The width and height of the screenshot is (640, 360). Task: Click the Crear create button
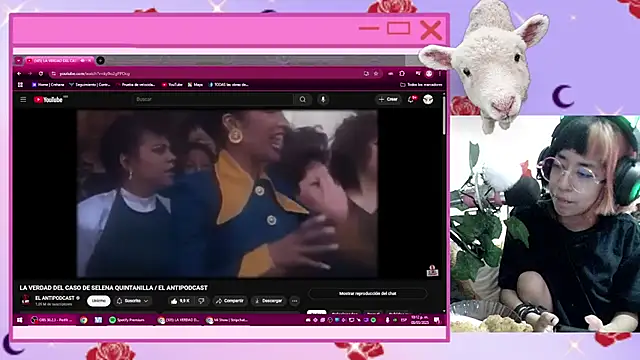(388, 100)
